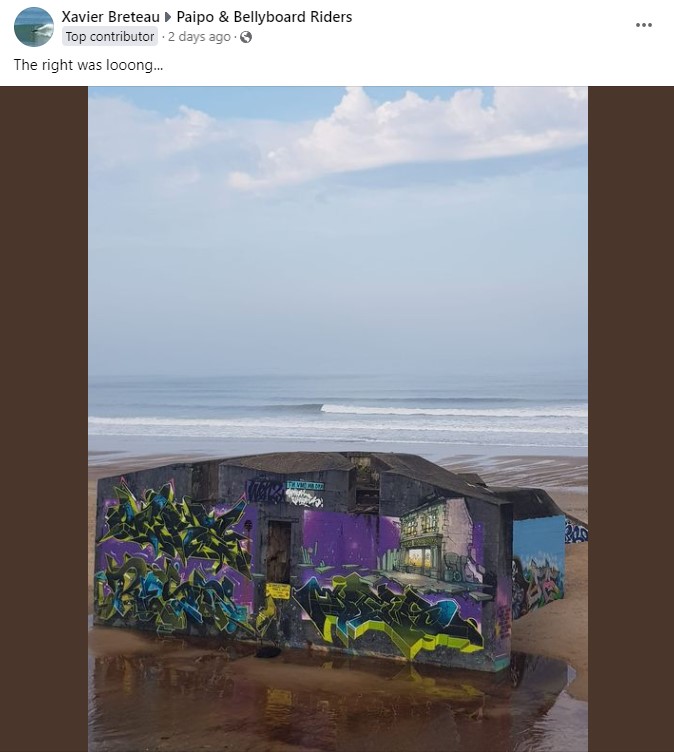Click the blue painted wall behind bunker
Viewport: 674px width, 752px height.
pos(539,540)
